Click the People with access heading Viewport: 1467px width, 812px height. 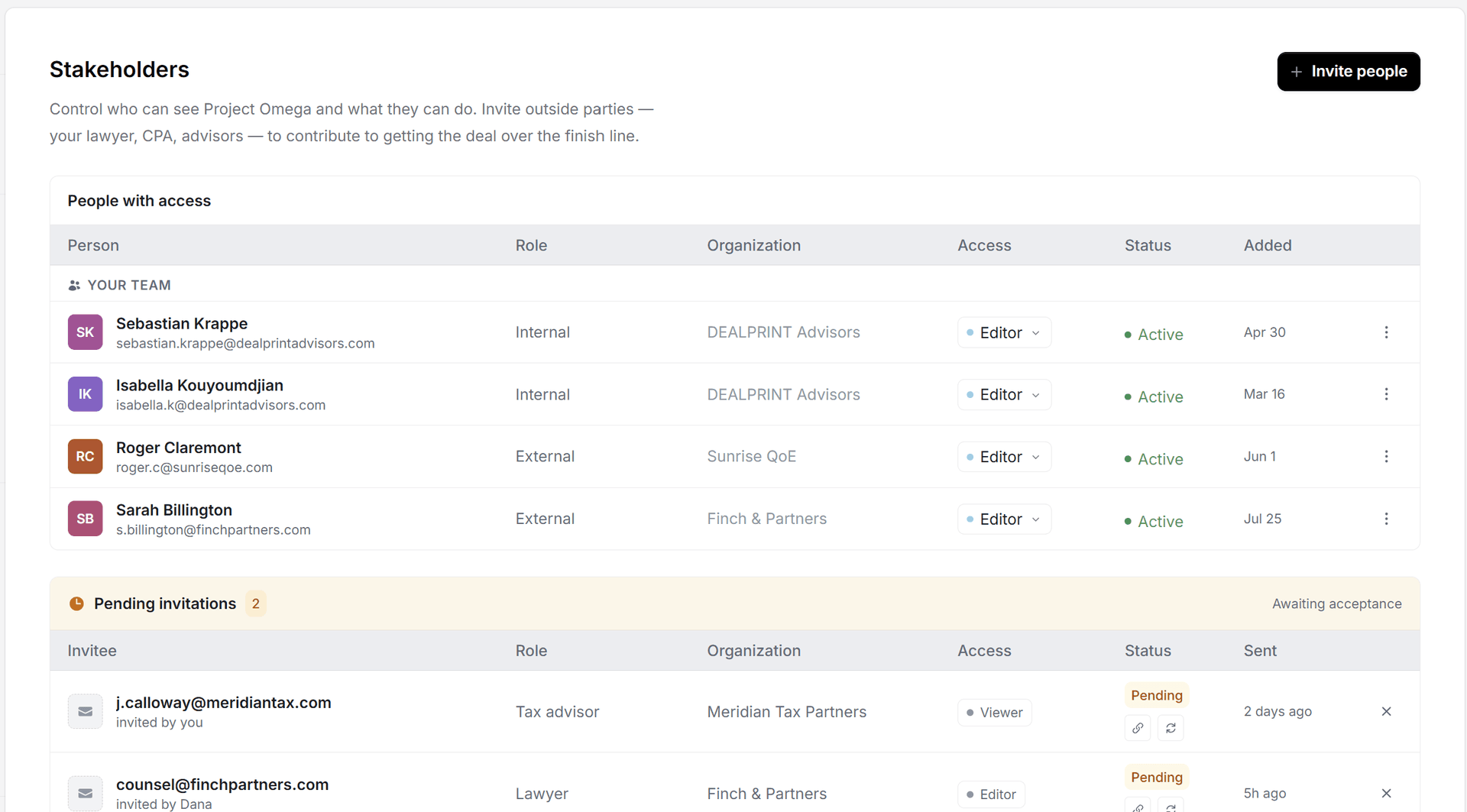coord(139,201)
